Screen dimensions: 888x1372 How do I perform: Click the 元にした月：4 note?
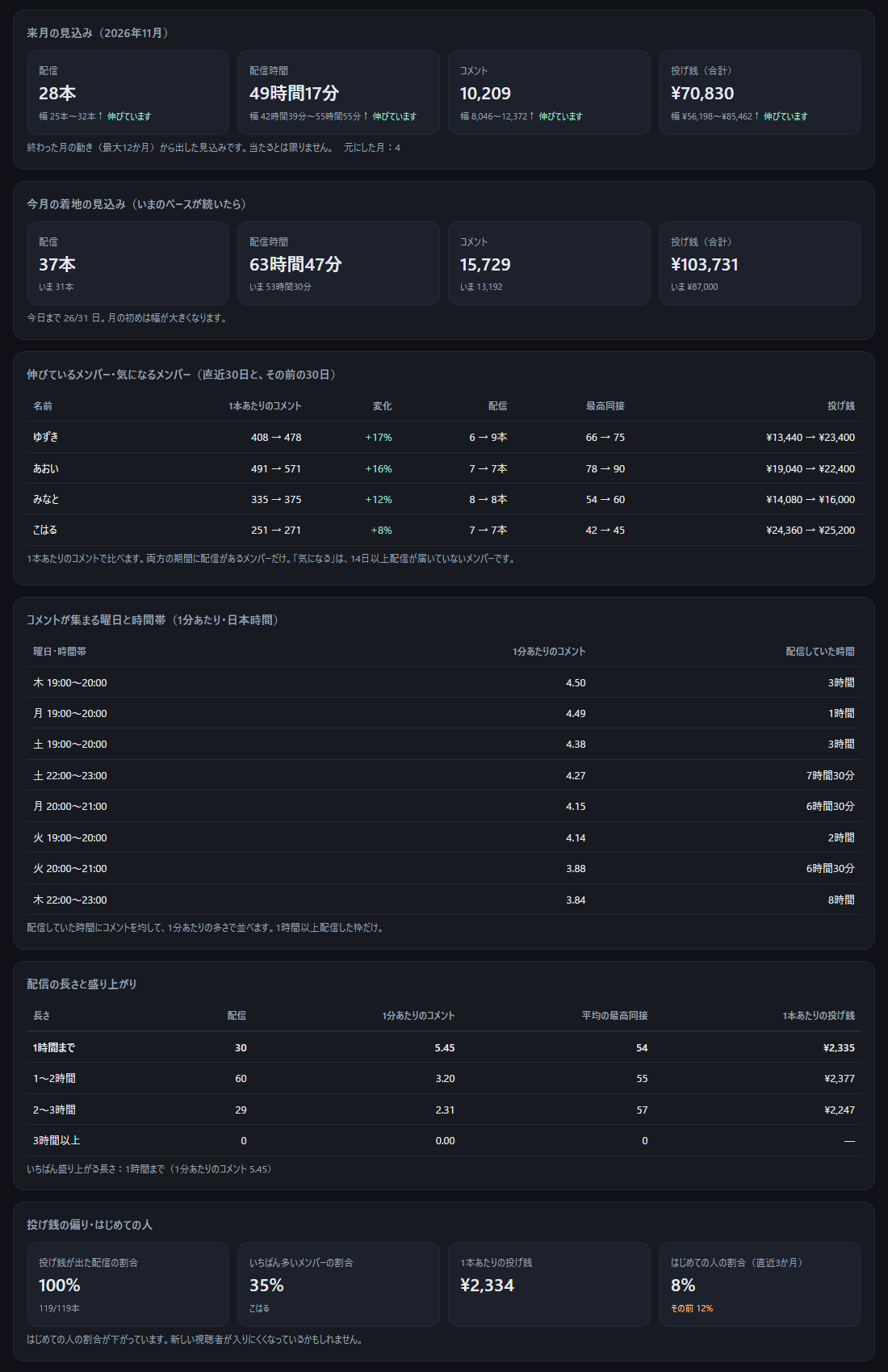pyautogui.click(x=372, y=148)
